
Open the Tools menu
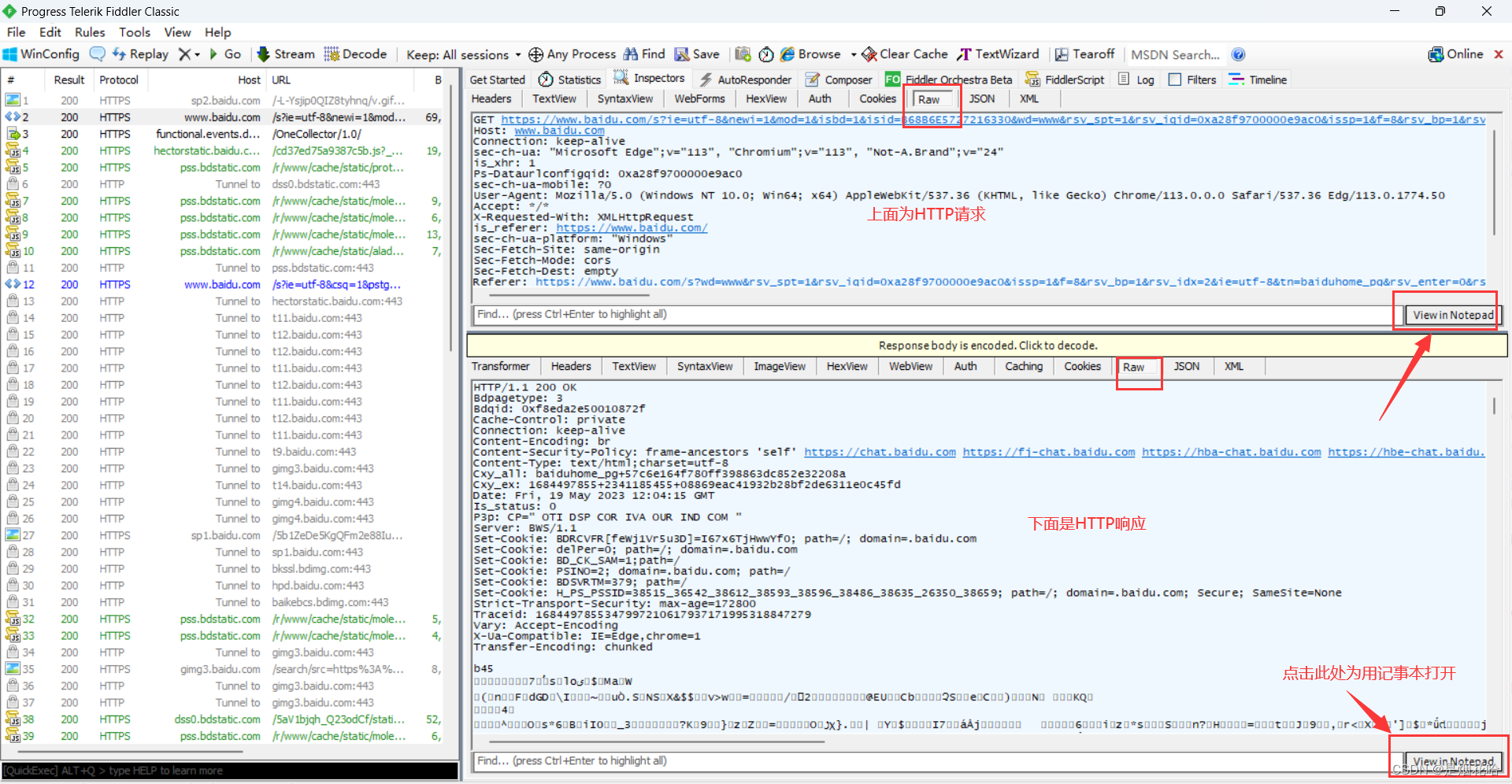135,32
